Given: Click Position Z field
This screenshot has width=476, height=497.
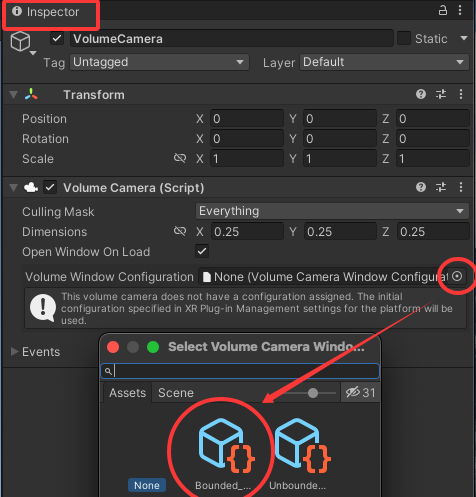Looking at the screenshot, I should pyautogui.click(x=433, y=119).
